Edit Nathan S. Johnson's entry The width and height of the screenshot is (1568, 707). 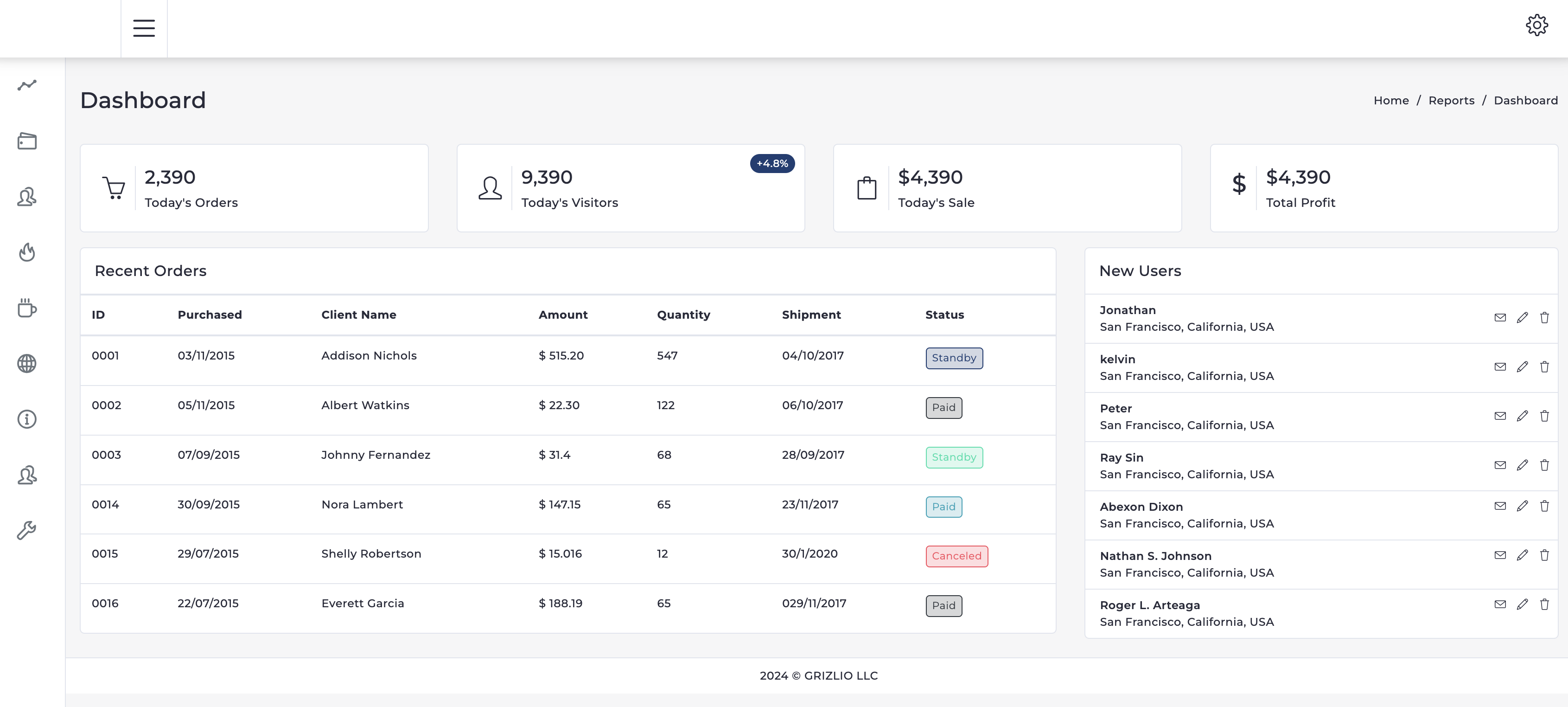coord(1523,555)
